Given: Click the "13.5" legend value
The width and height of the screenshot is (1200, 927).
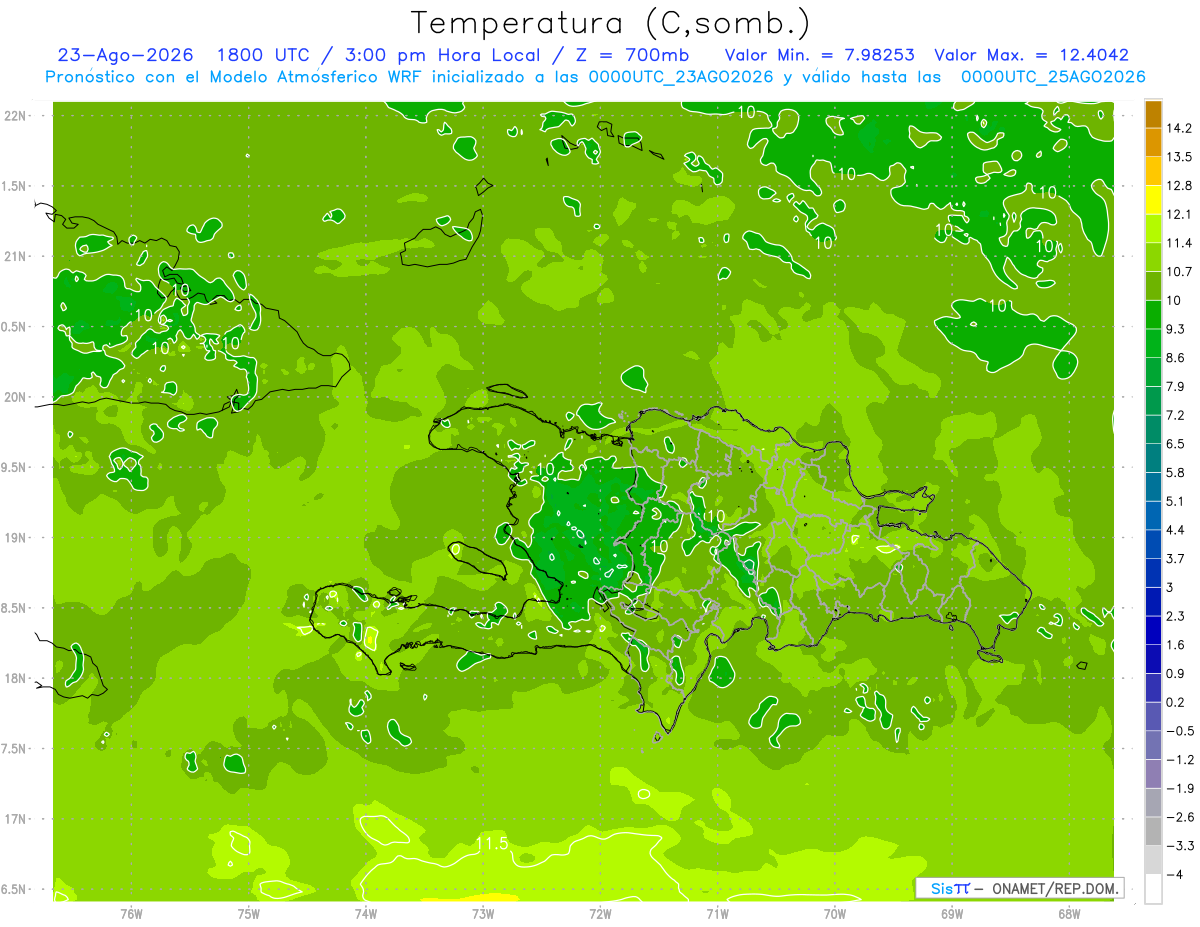Looking at the screenshot, I should pyautogui.click(x=1179, y=157).
